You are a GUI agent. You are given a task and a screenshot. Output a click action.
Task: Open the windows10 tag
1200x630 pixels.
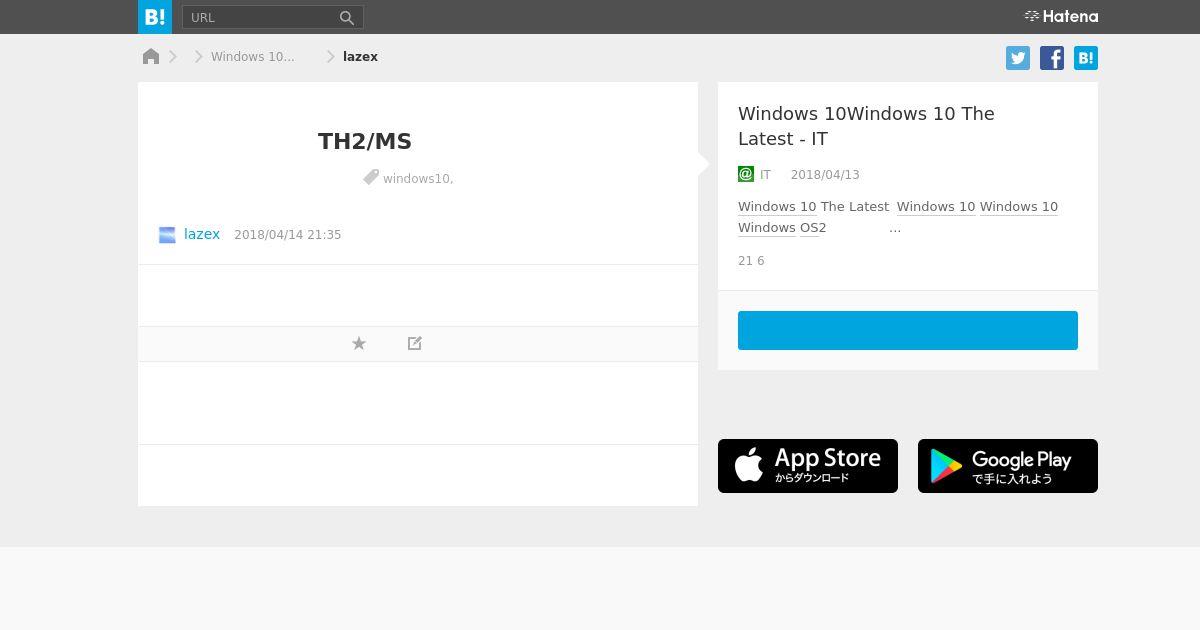click(416, 179)
